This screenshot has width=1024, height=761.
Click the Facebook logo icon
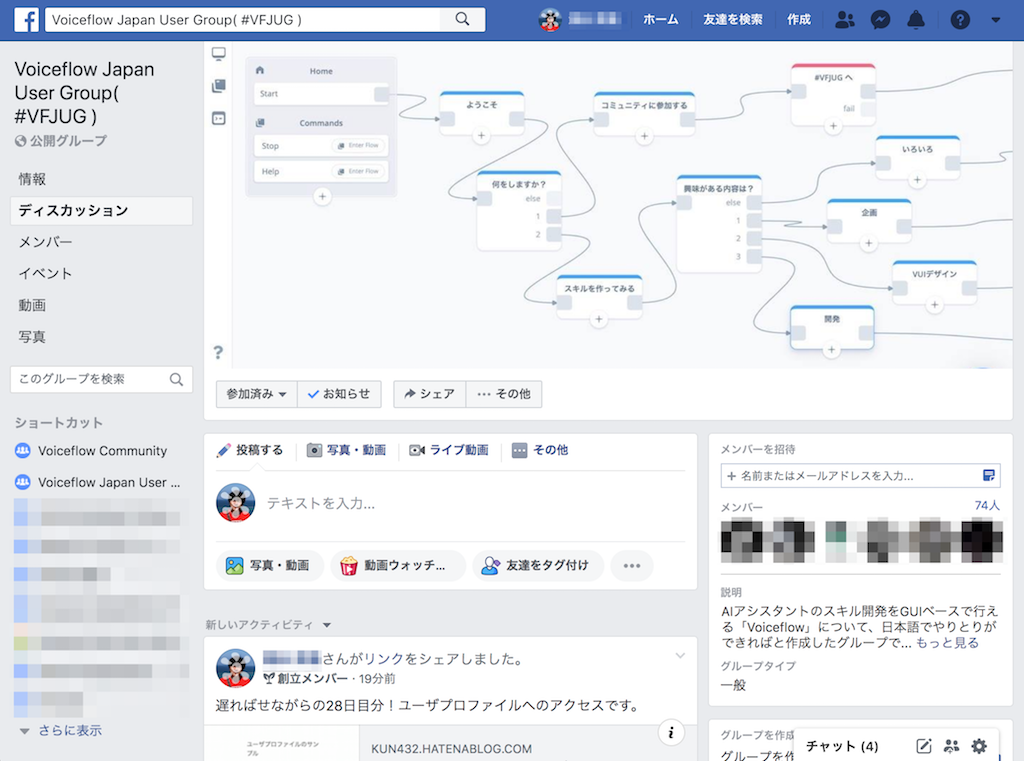[26, 20]
